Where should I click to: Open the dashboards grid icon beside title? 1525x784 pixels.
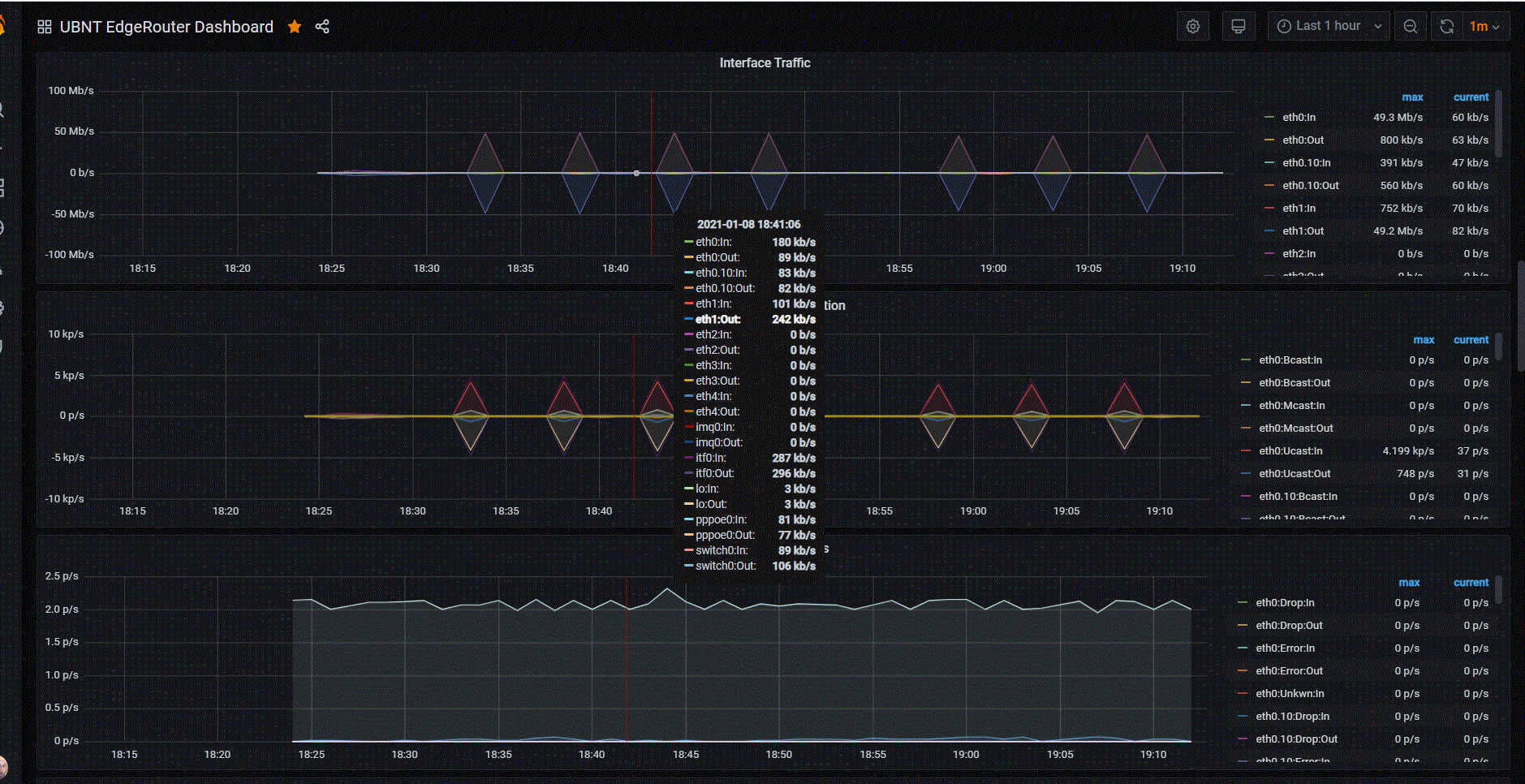[x=45, y=27]
